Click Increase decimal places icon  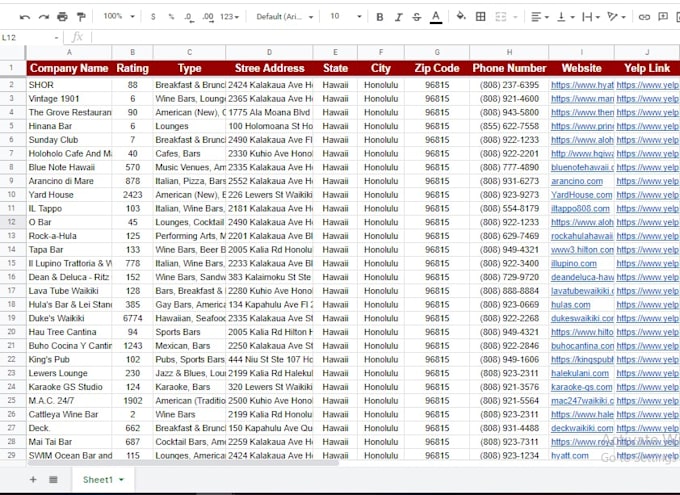208,17
